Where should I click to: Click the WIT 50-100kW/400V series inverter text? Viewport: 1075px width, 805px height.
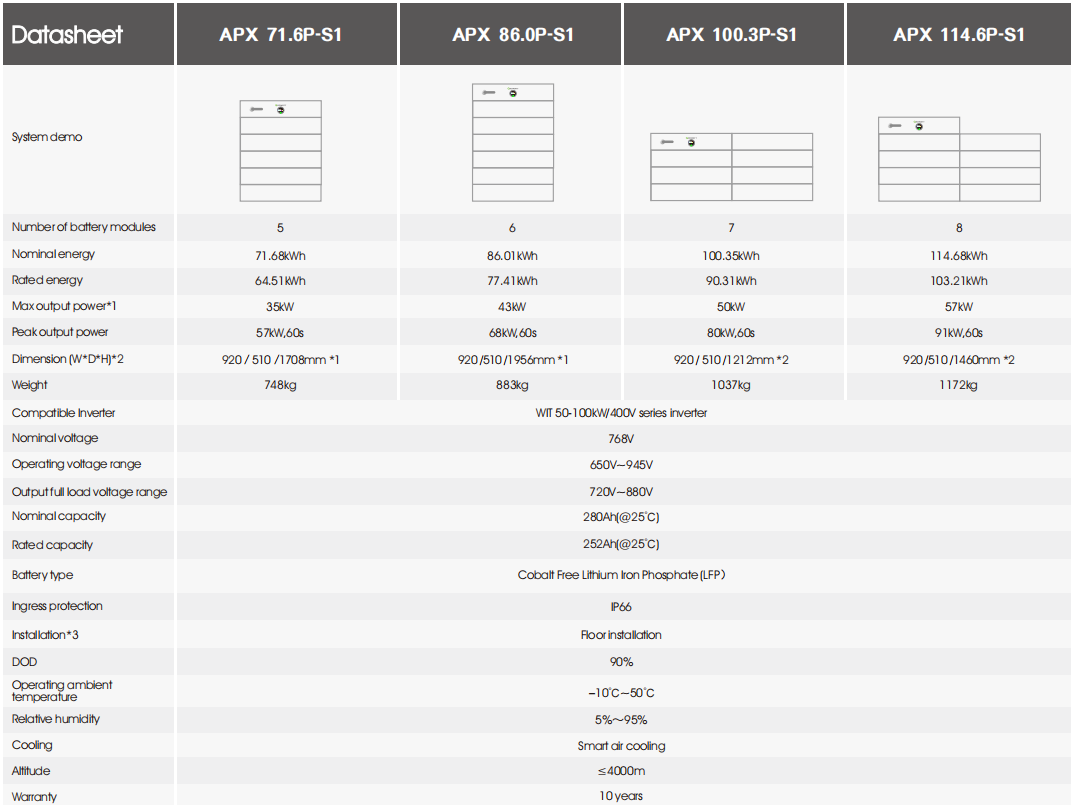(x=621, y=413)
